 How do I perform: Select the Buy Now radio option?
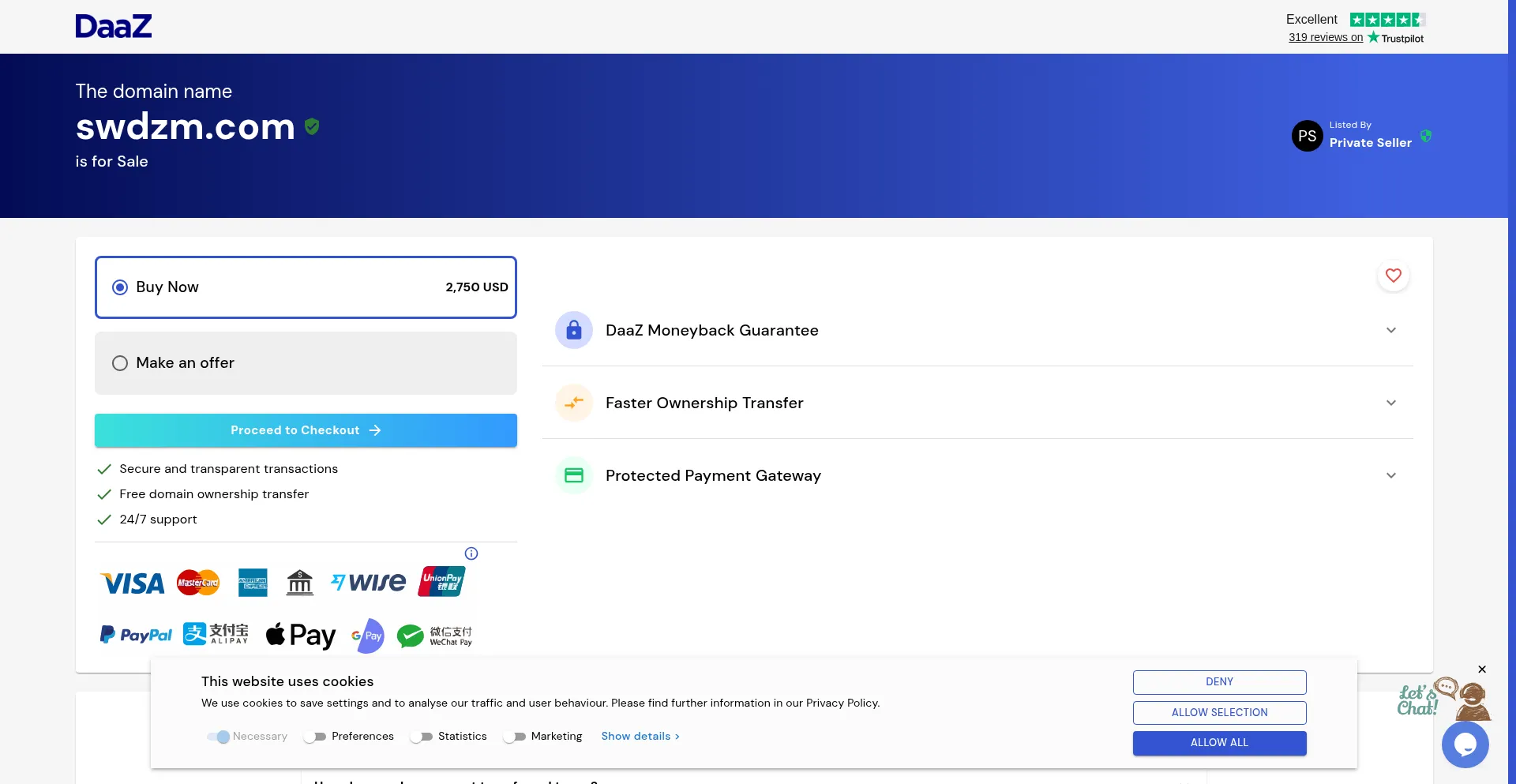pos(120,287)
